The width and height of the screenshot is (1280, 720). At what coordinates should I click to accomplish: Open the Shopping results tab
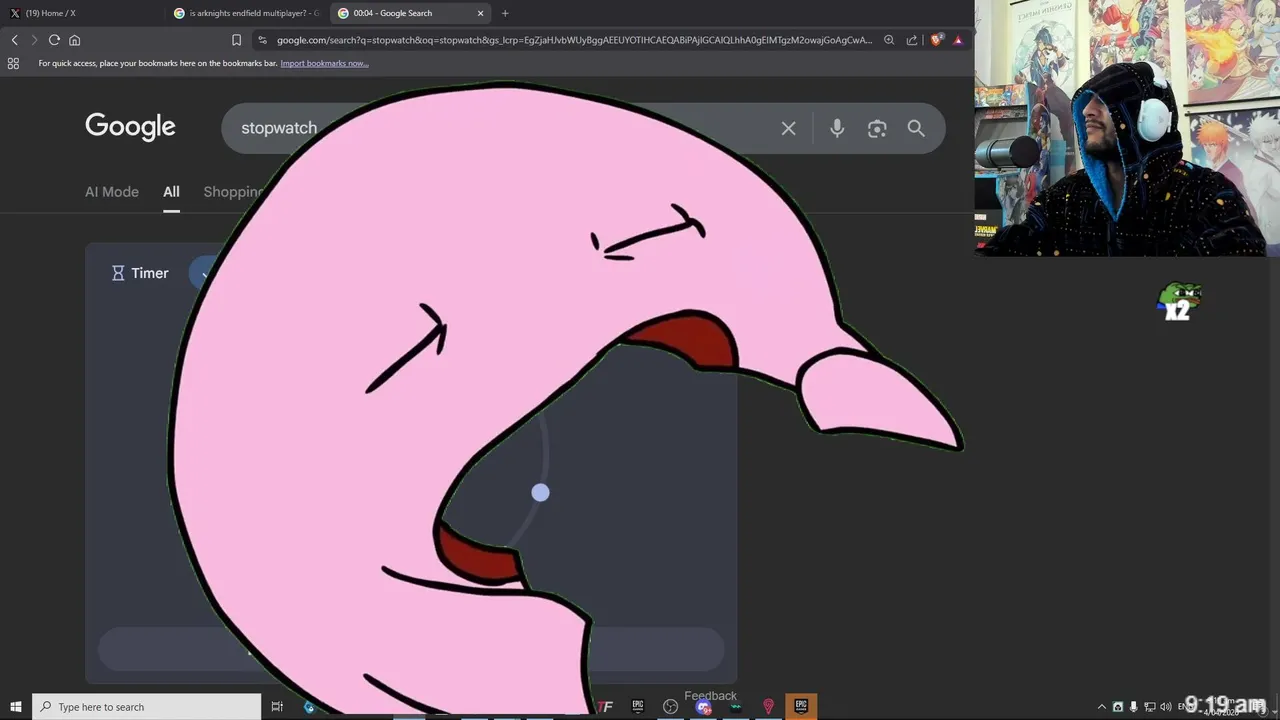232,192
